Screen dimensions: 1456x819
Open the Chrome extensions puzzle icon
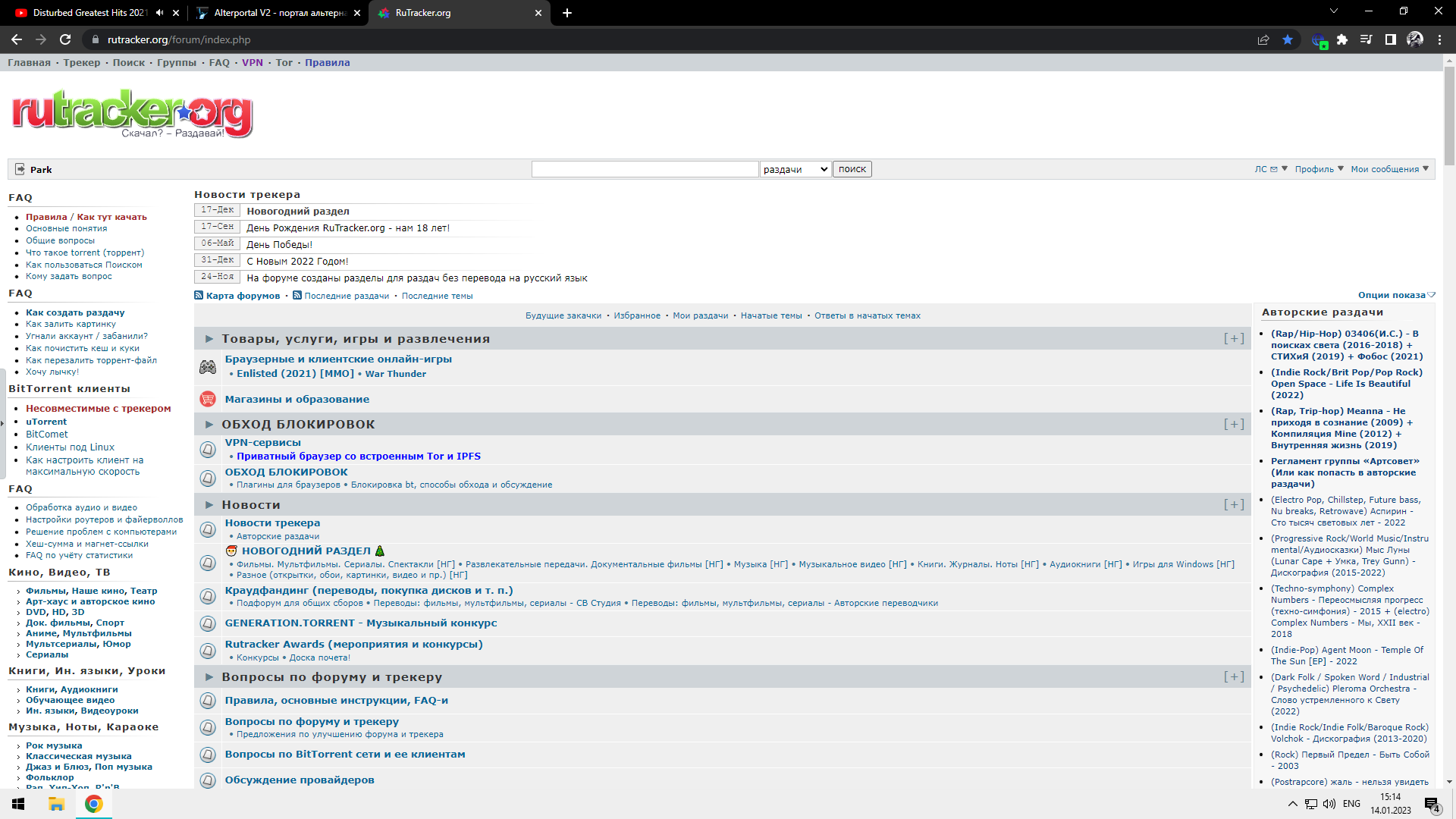click(x=1342, y=39)
